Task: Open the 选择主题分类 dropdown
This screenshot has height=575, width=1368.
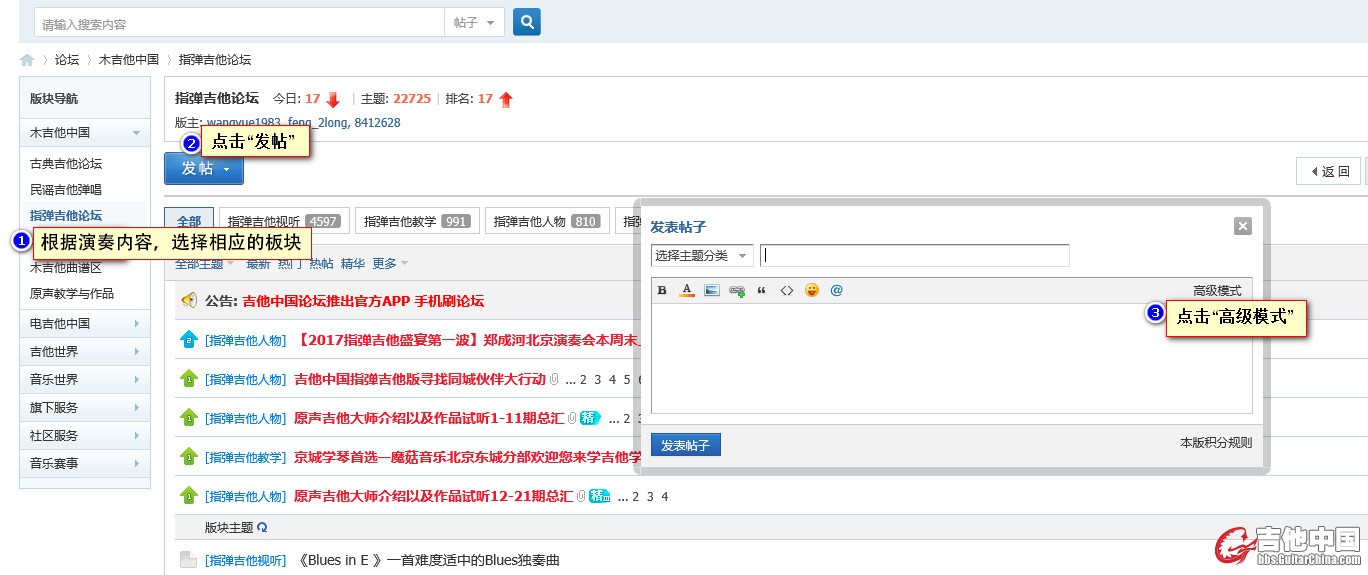Action: point(702,256)
